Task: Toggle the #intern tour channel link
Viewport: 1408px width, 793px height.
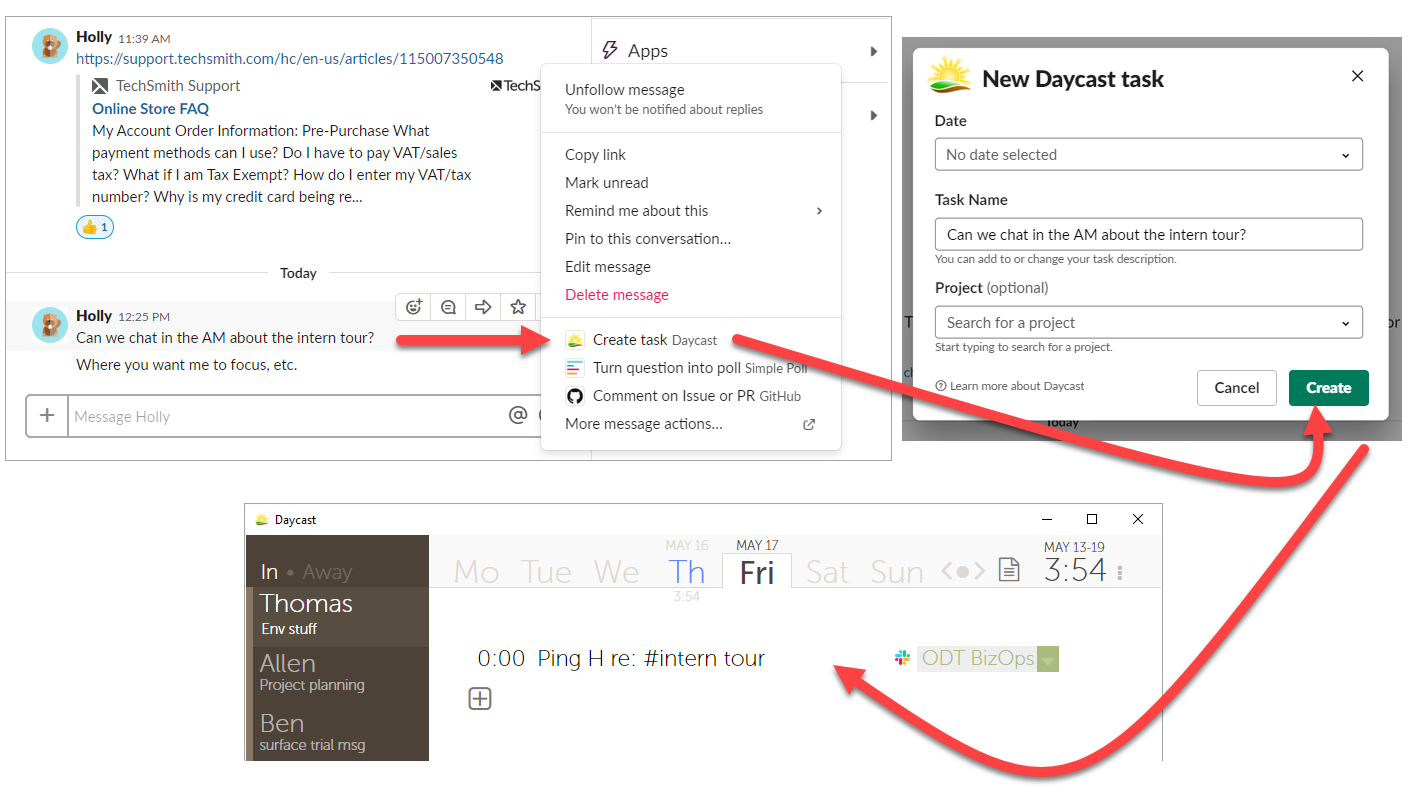Action: click(x=704, y=658)
